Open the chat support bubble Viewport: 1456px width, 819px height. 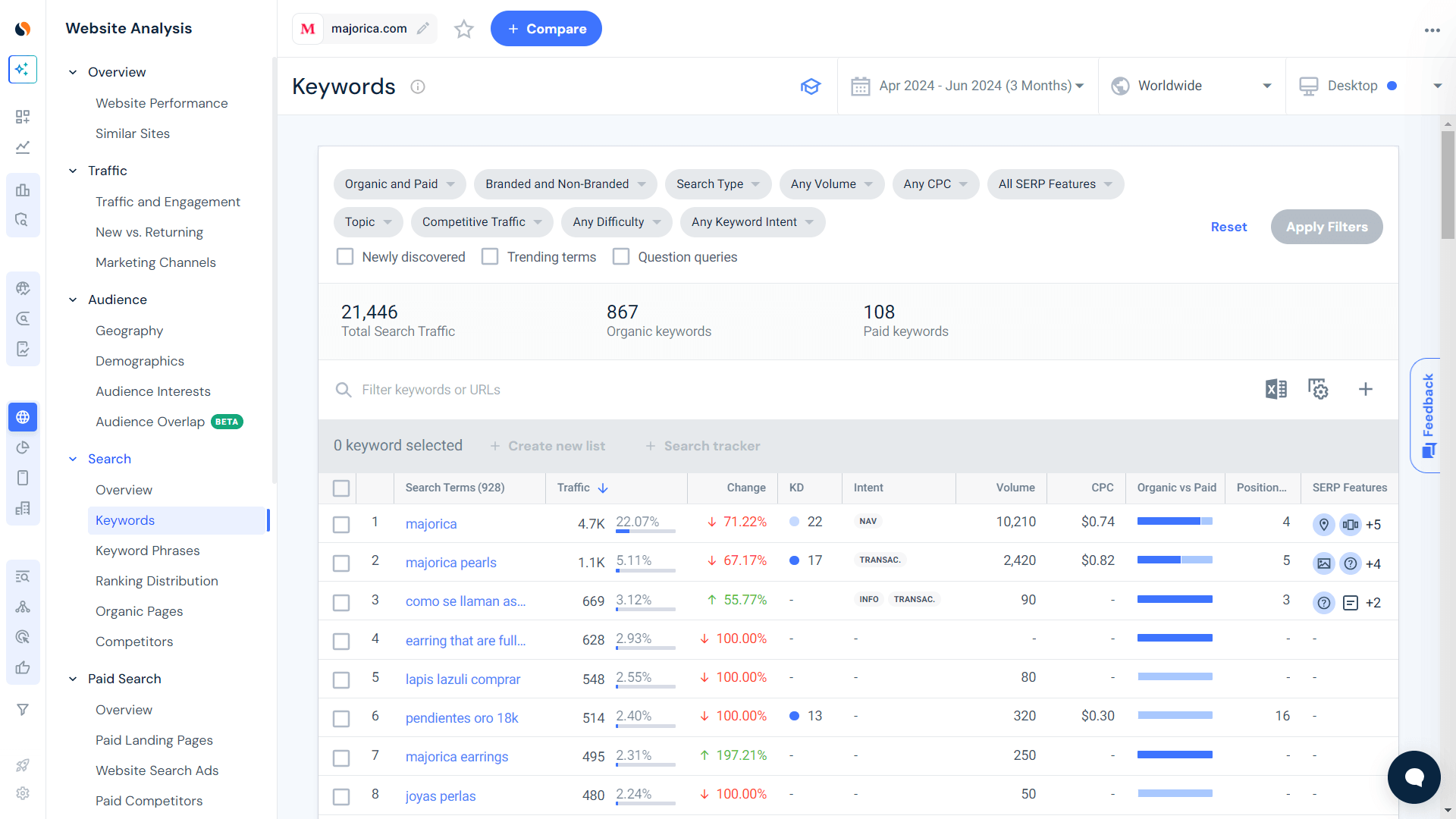(x=1414, y=777)
